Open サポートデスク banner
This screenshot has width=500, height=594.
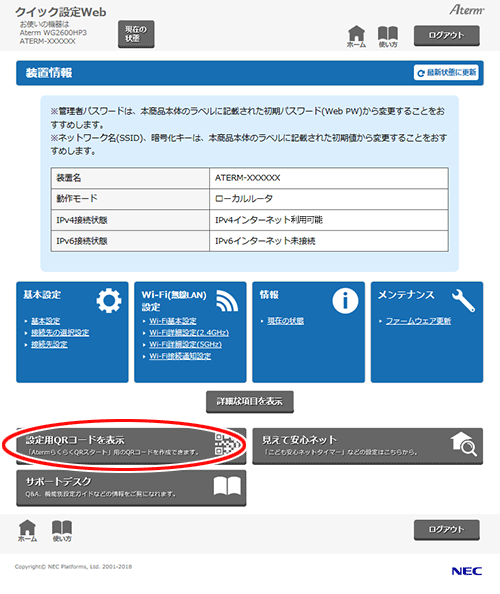tap(131, 488)
